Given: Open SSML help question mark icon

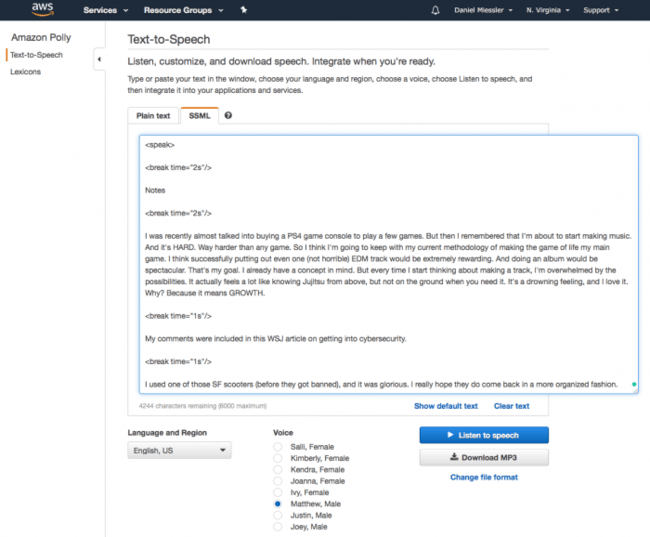Looking at the screenshot, I should pyautogui.click(x=228, y=115).
